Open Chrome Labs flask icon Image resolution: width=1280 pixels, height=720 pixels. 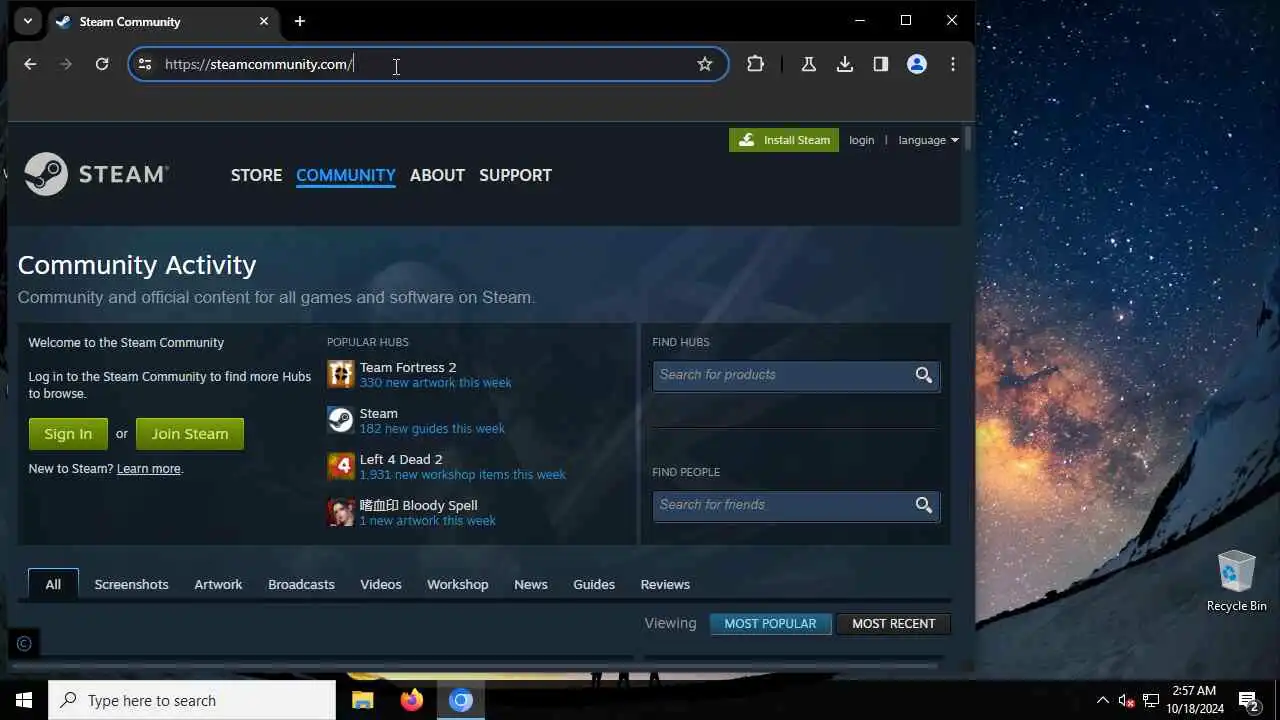(x=809, y=64)
